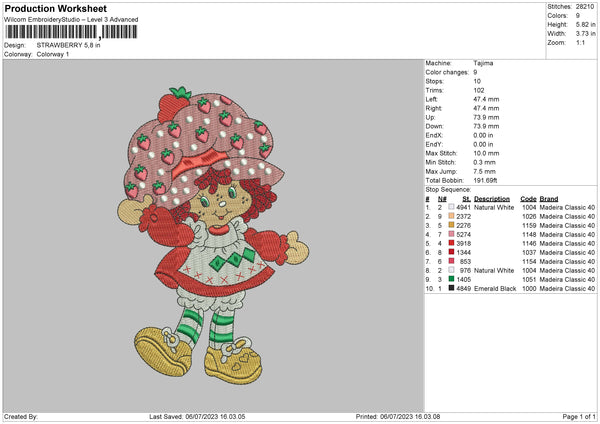600x424 pixels.
Task: Click thread code 1146
Action: [529, 243]
